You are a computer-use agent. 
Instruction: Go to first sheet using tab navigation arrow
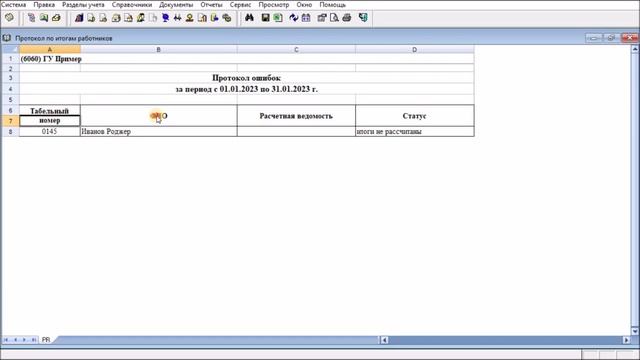coord(6,340)
